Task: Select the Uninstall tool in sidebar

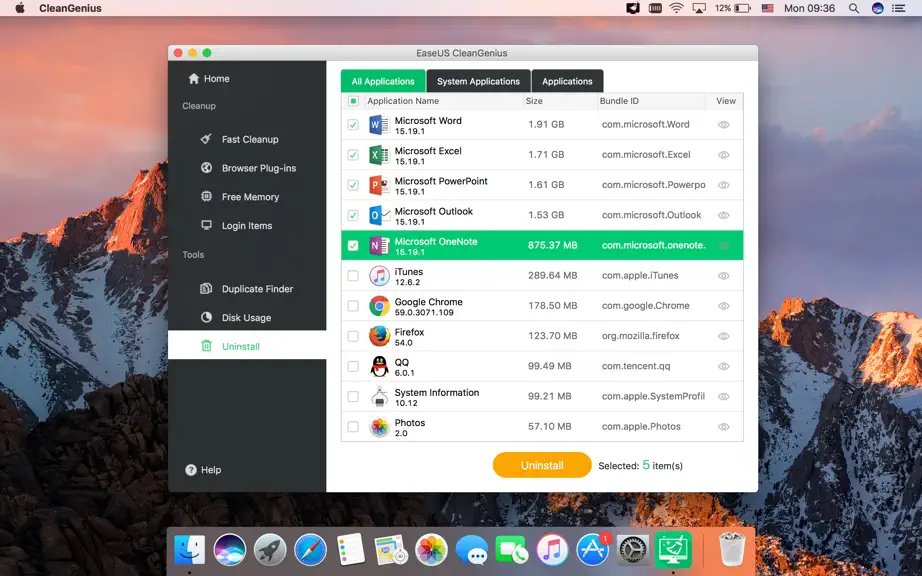Action: pos(247,346)
